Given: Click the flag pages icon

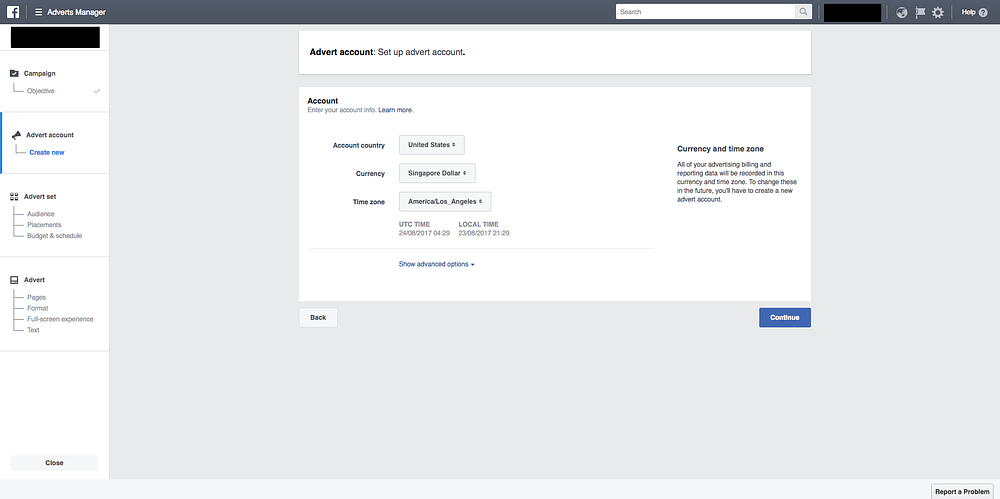Looking at the screenshot, I should pos(920,12).
